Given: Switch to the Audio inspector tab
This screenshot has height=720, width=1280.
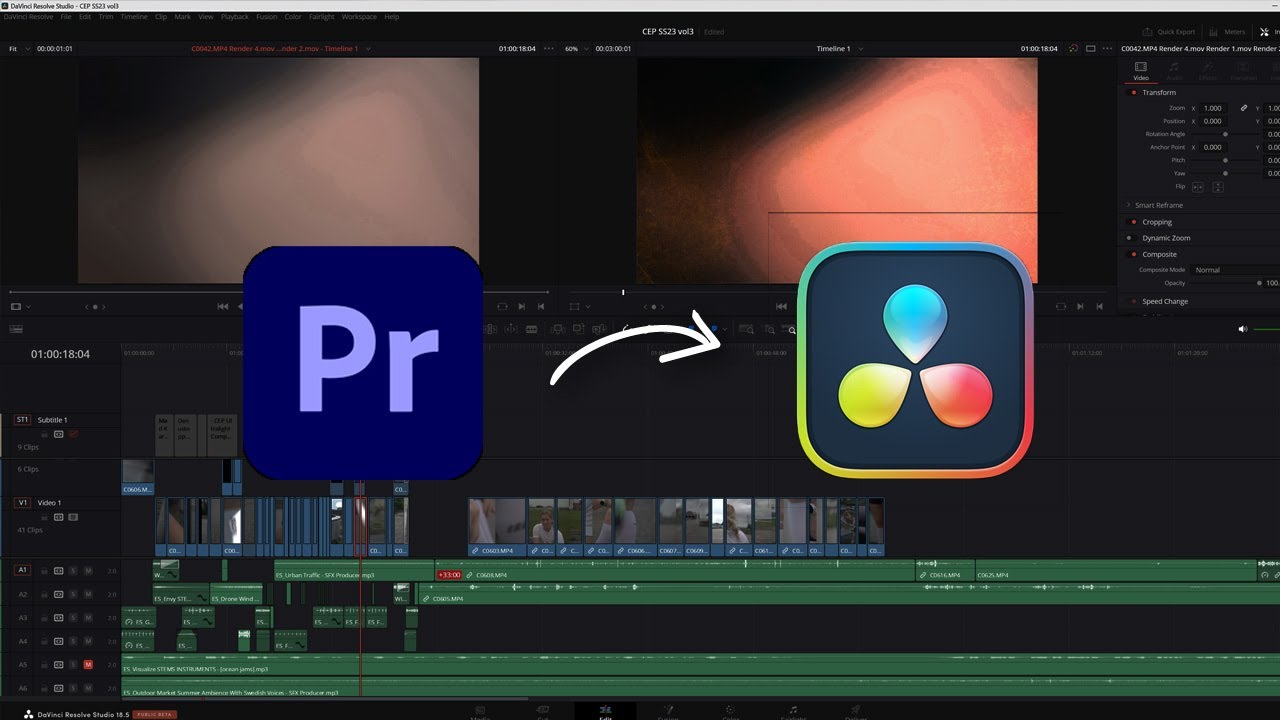Looking at the screenshot, I should coord(1174,71).
